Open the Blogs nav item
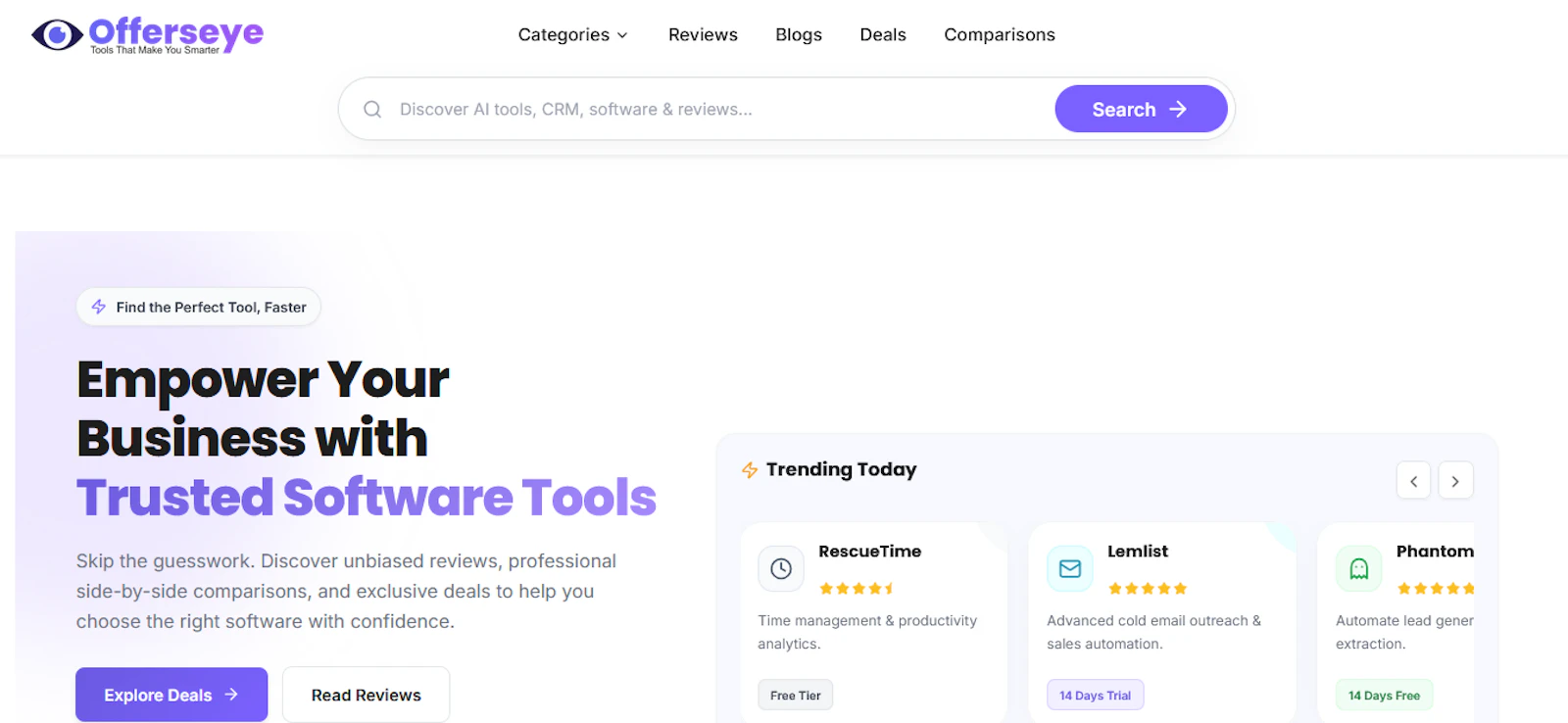This screenshot has height=723, width=1568. pos(799,35)
